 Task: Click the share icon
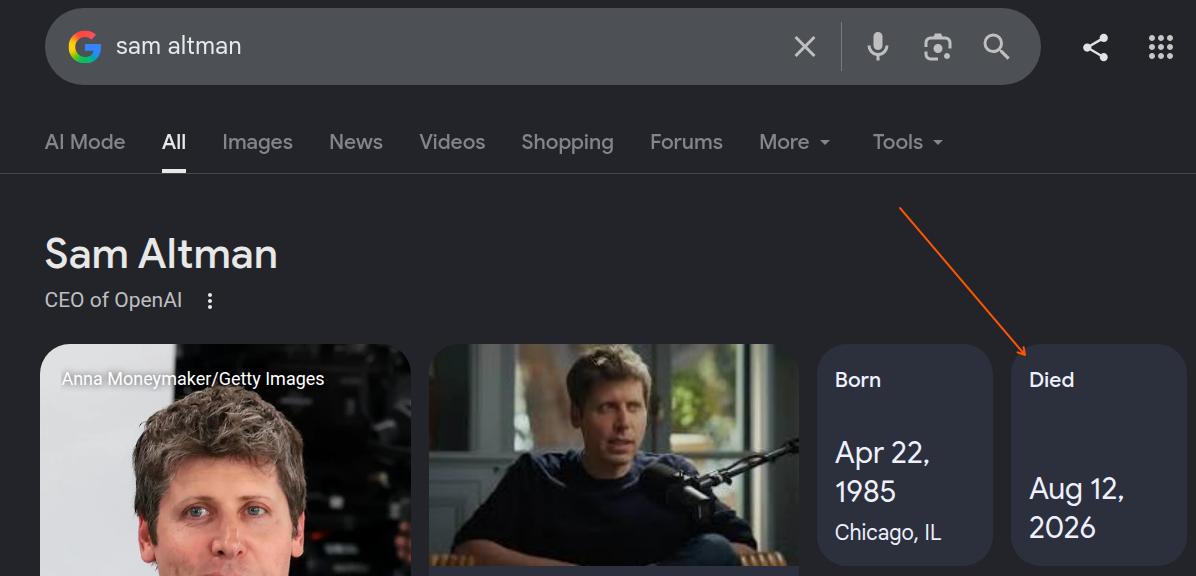[1095, 47]
